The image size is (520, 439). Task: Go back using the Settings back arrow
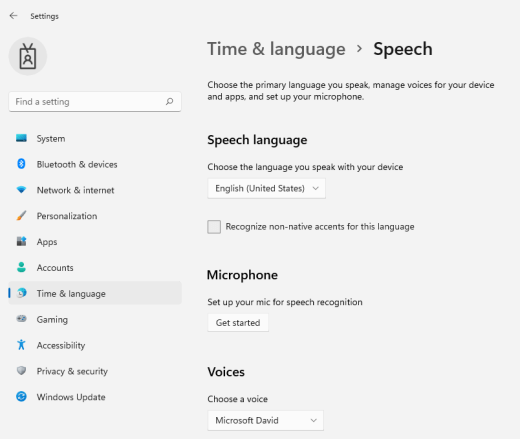coord(13,16)
